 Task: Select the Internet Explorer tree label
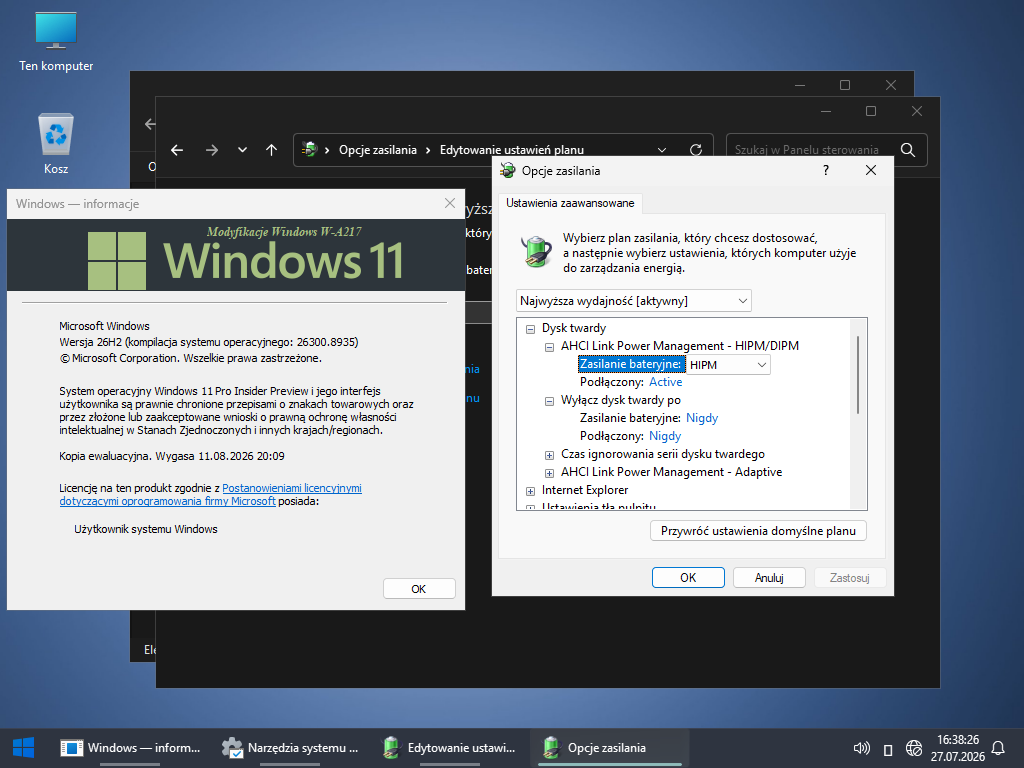coord(584,490)
